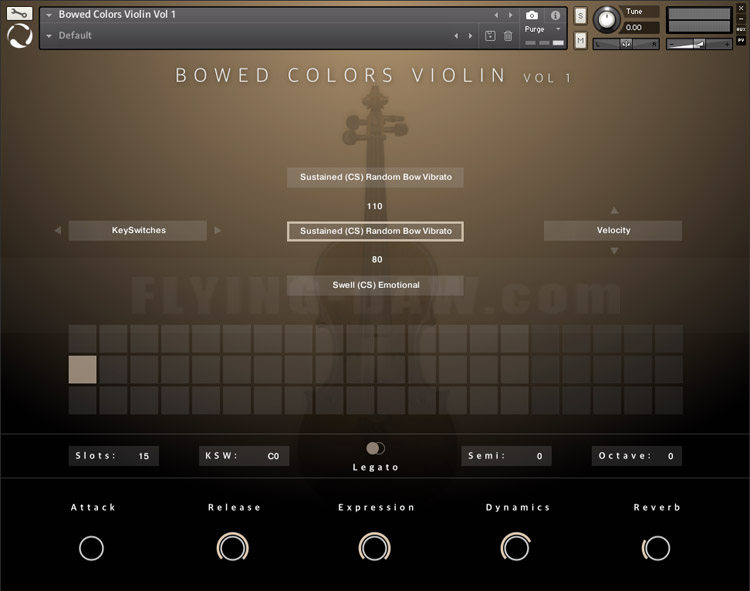750x591 pixels.
Task: Click the Release knob
Action: [x=232, y=547]
